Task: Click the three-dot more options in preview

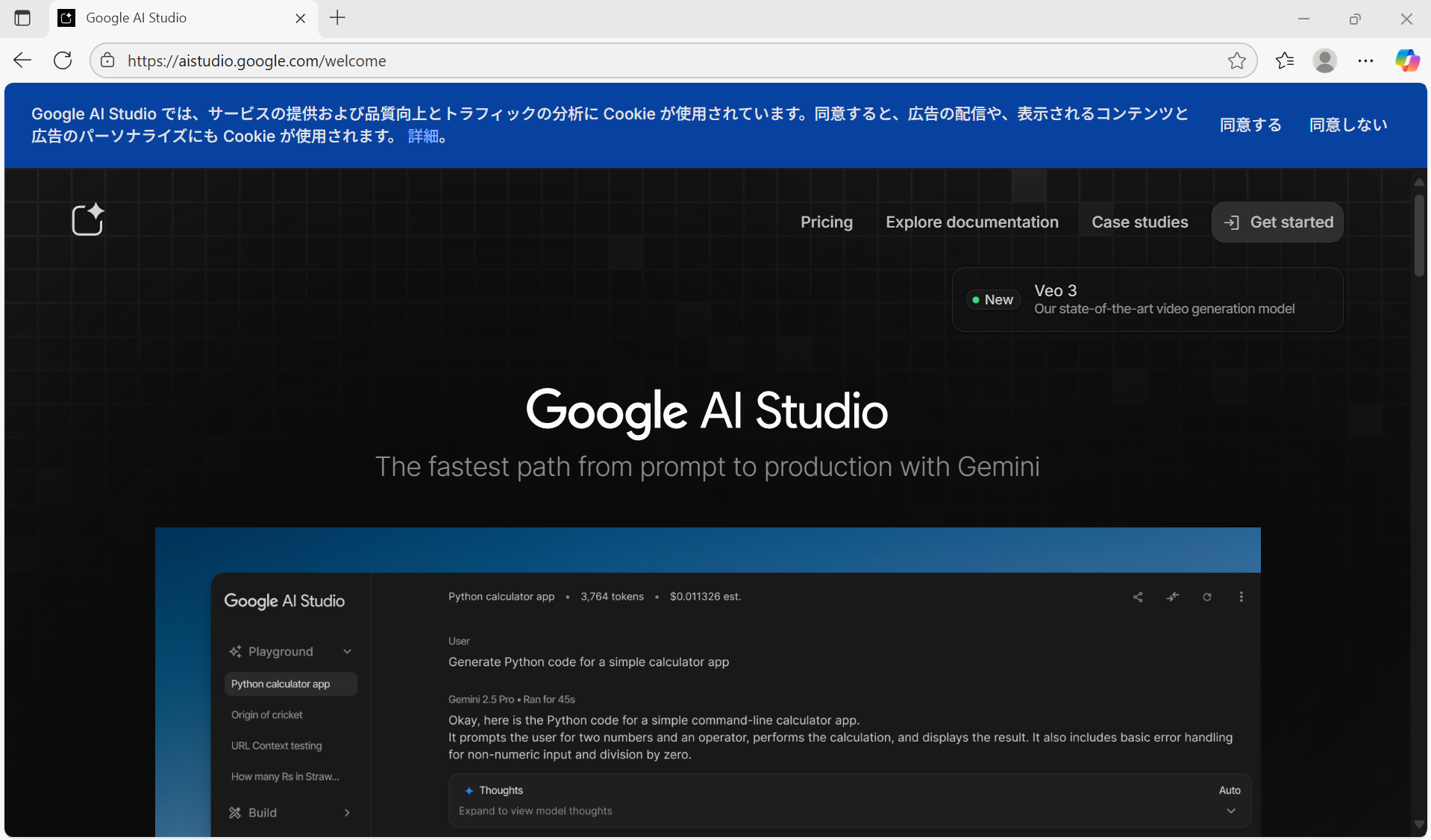Action: [x=1241, y=597]
